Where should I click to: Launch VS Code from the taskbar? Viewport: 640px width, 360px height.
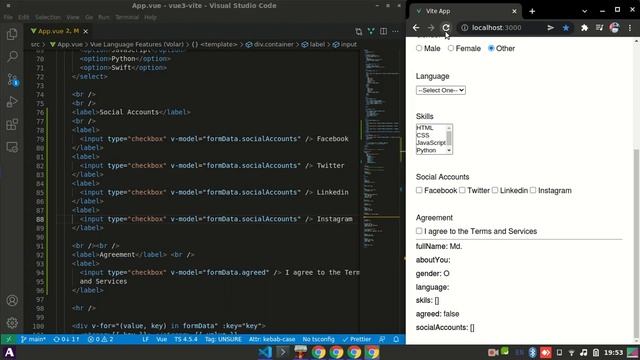coord(265,352)
